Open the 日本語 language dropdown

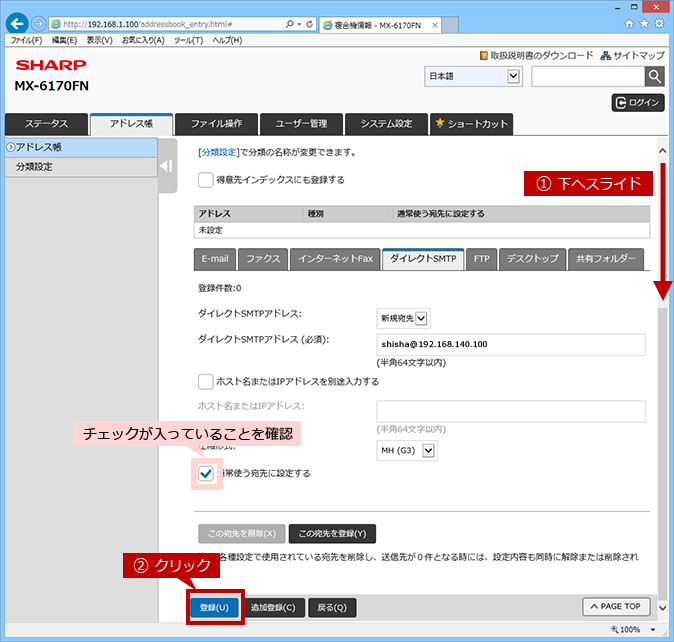(x=473, y=76)
